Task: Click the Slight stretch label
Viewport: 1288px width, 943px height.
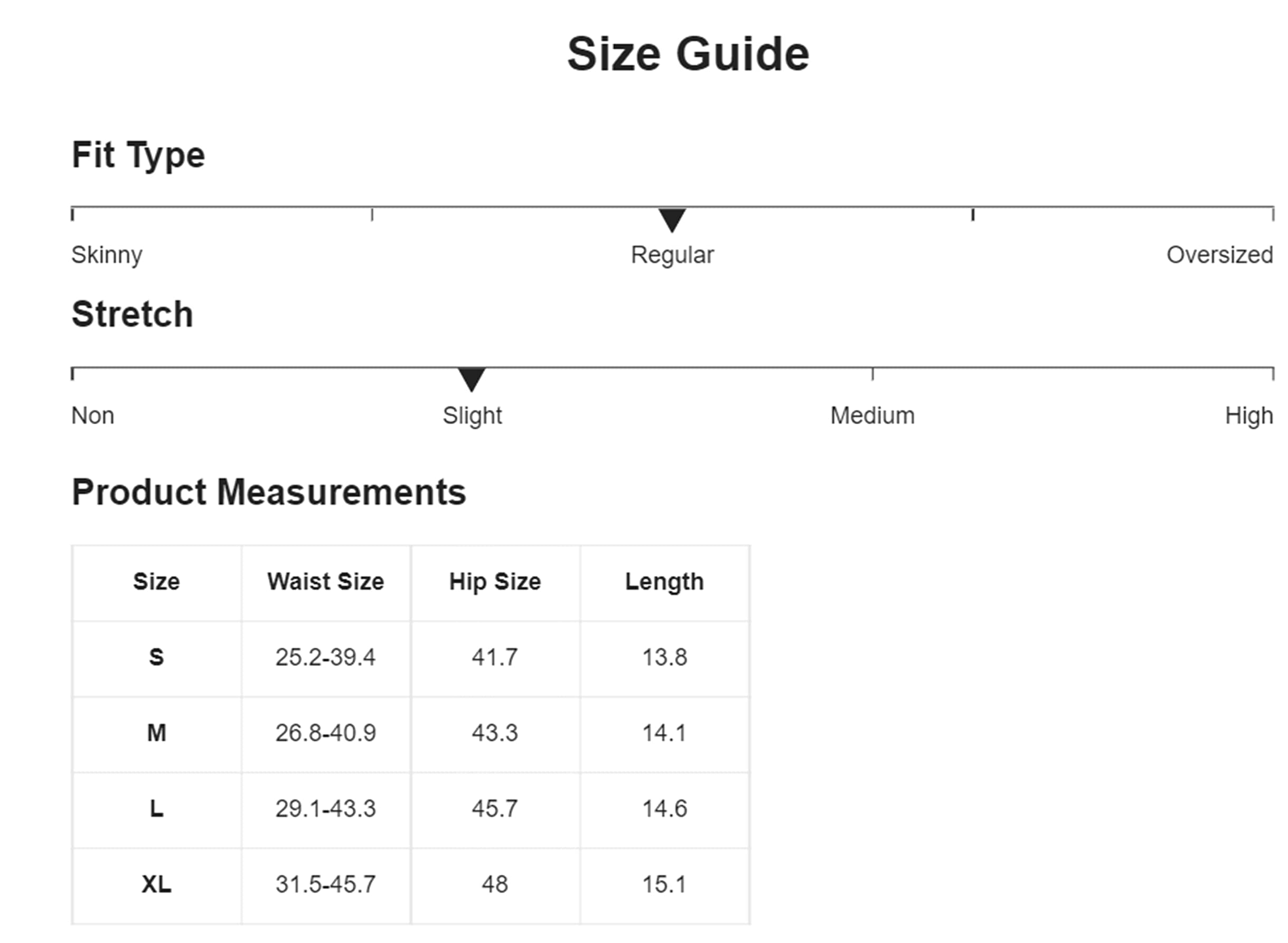Action: (x=472, y=416)
